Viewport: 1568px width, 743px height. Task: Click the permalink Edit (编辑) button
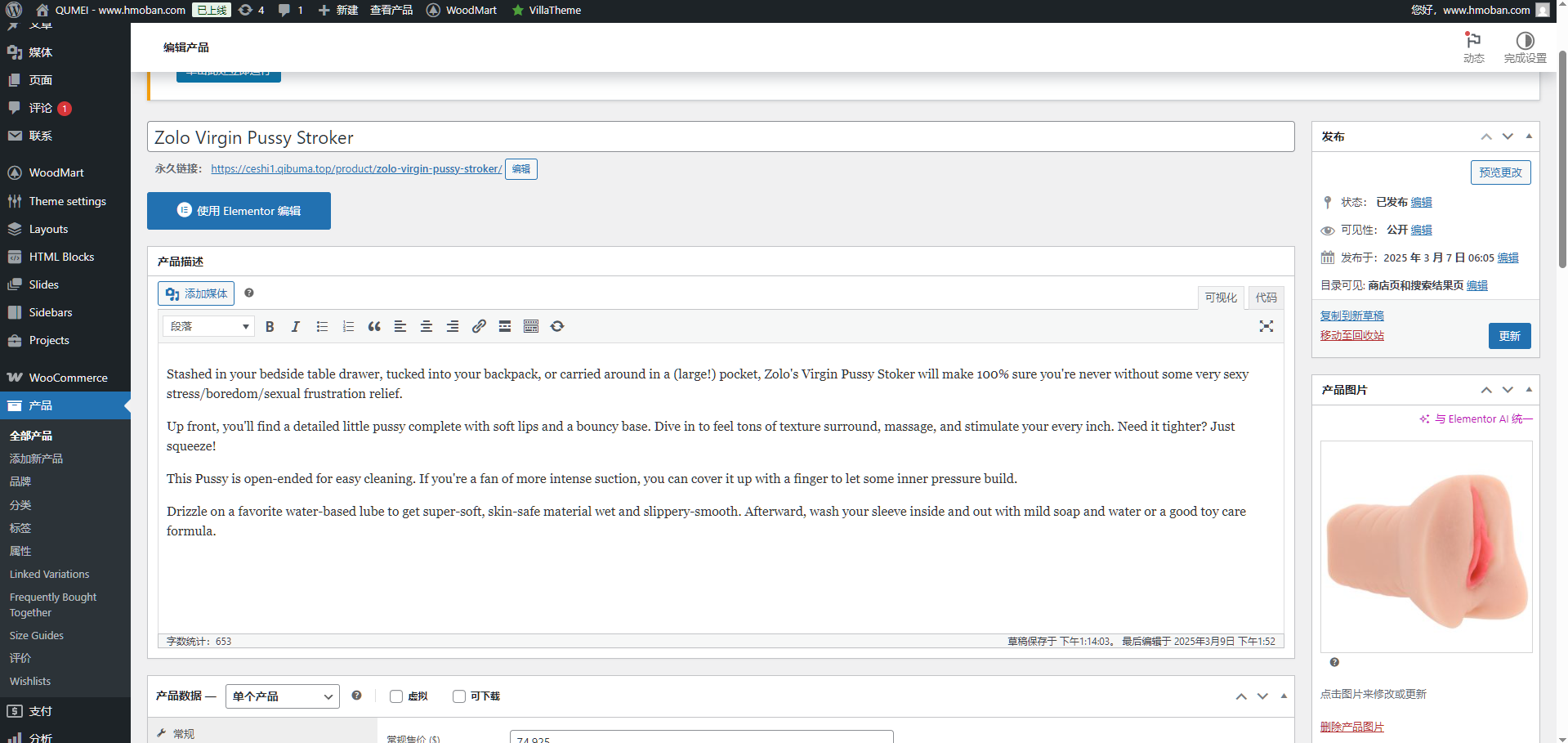click(x=521, y=169)
